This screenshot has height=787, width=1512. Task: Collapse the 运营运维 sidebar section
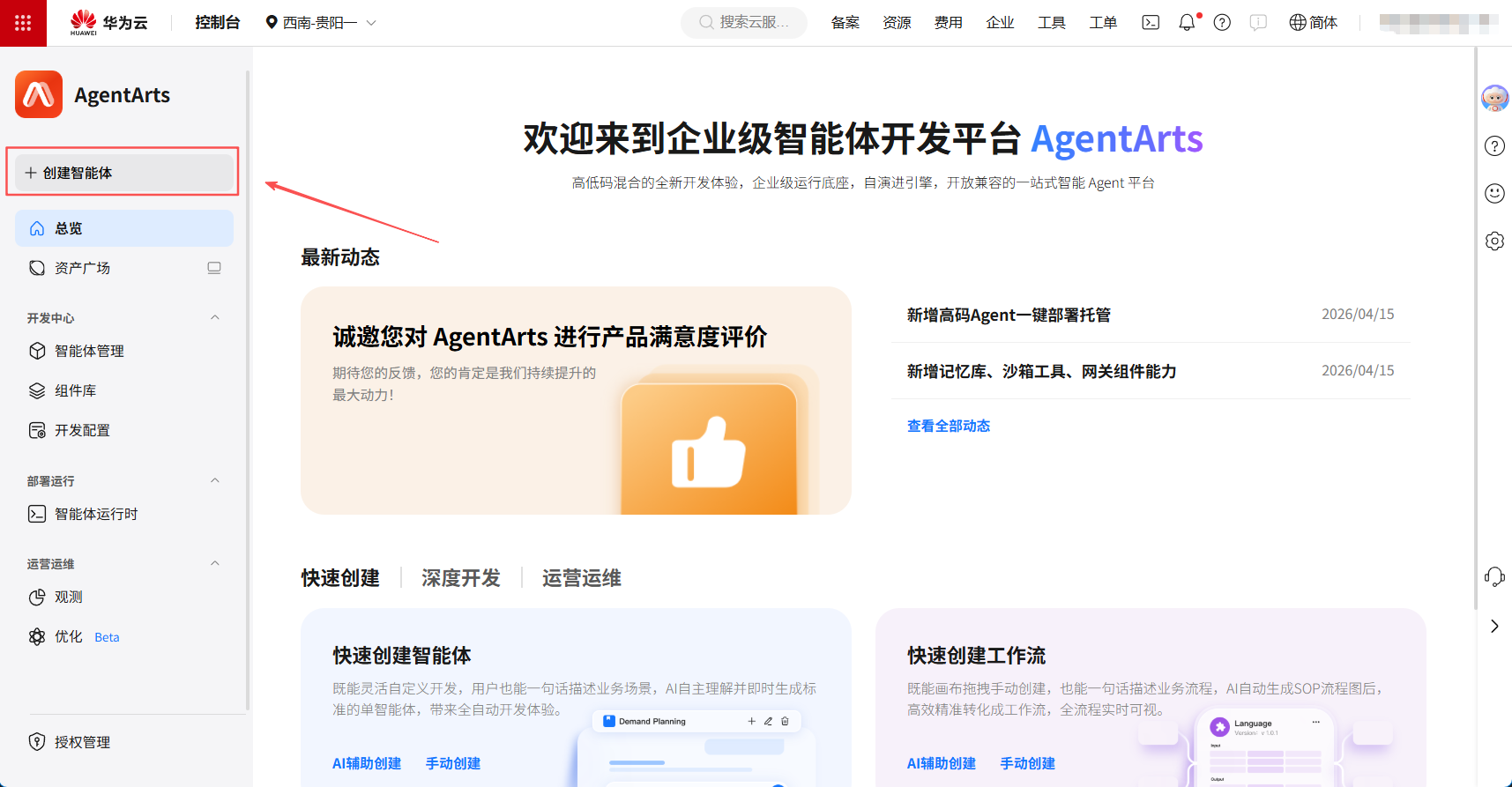click(x=215, y=563)
